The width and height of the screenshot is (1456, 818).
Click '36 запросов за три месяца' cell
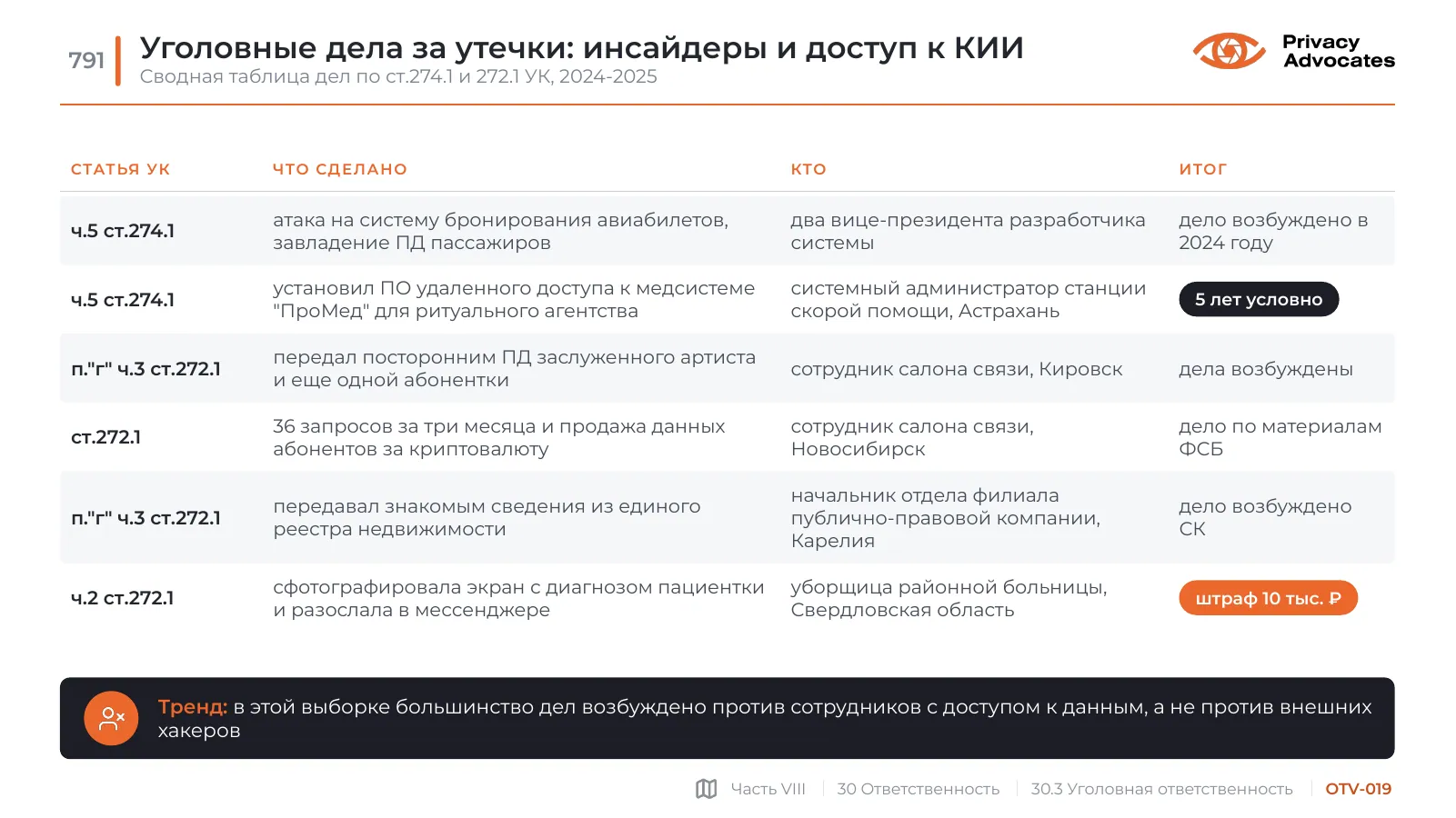[x=499, y=437]
